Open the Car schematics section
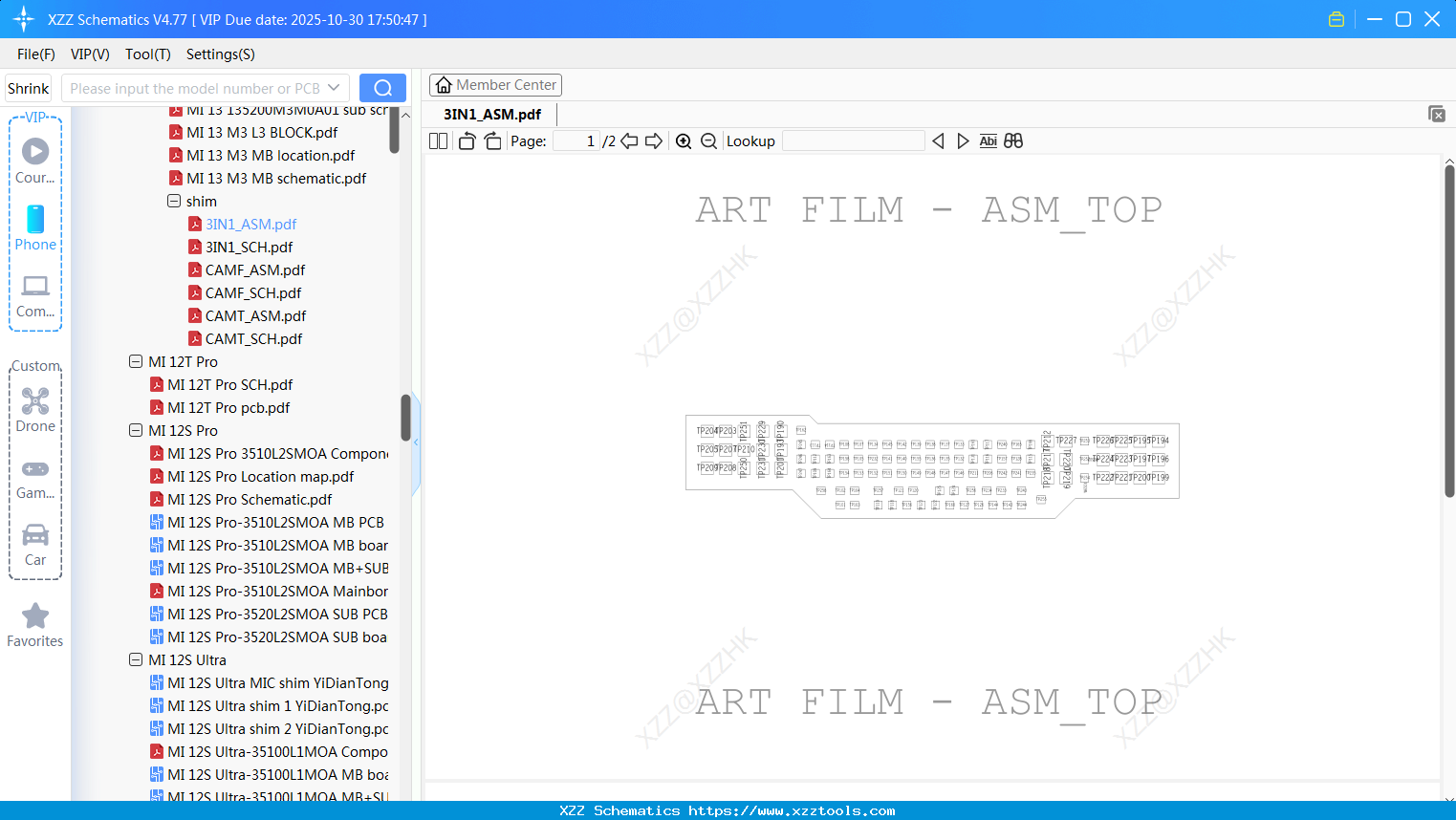The image size is (1456, 820). pos(35,543)
